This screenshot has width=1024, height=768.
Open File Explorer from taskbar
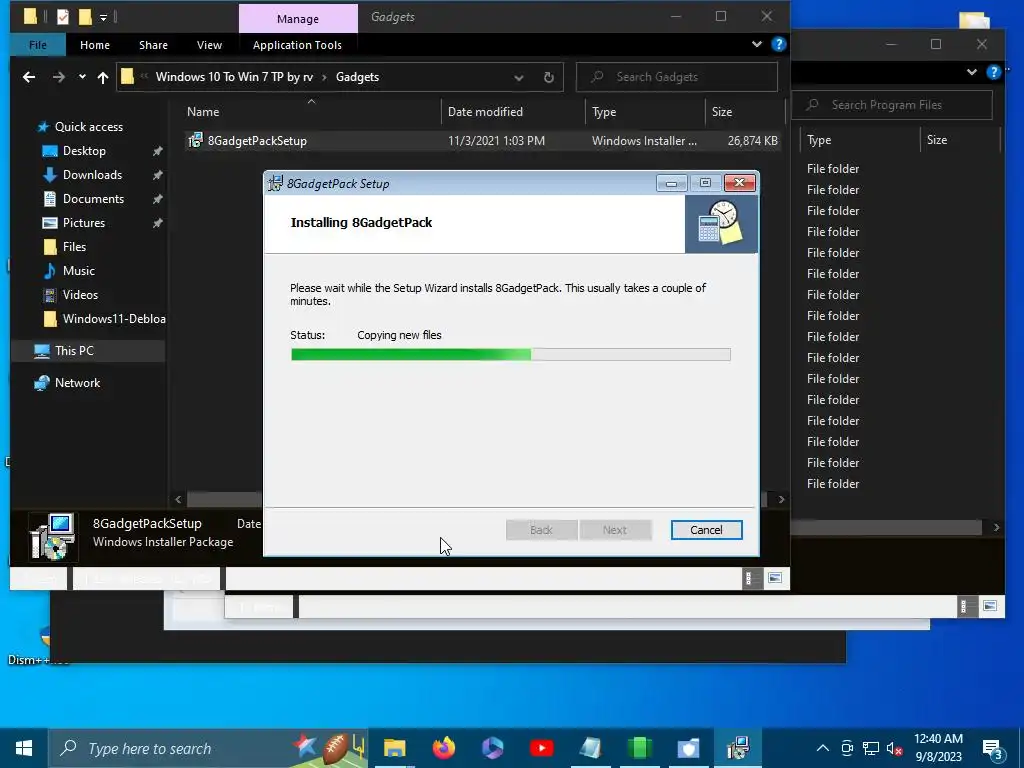pyautogui.click(x=394, y=748)
